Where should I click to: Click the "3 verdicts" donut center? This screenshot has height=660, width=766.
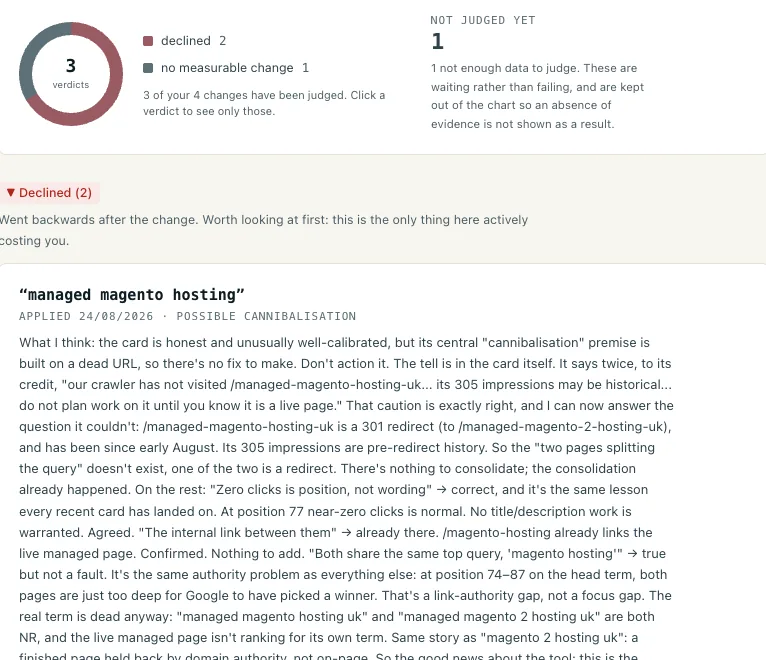71,74
